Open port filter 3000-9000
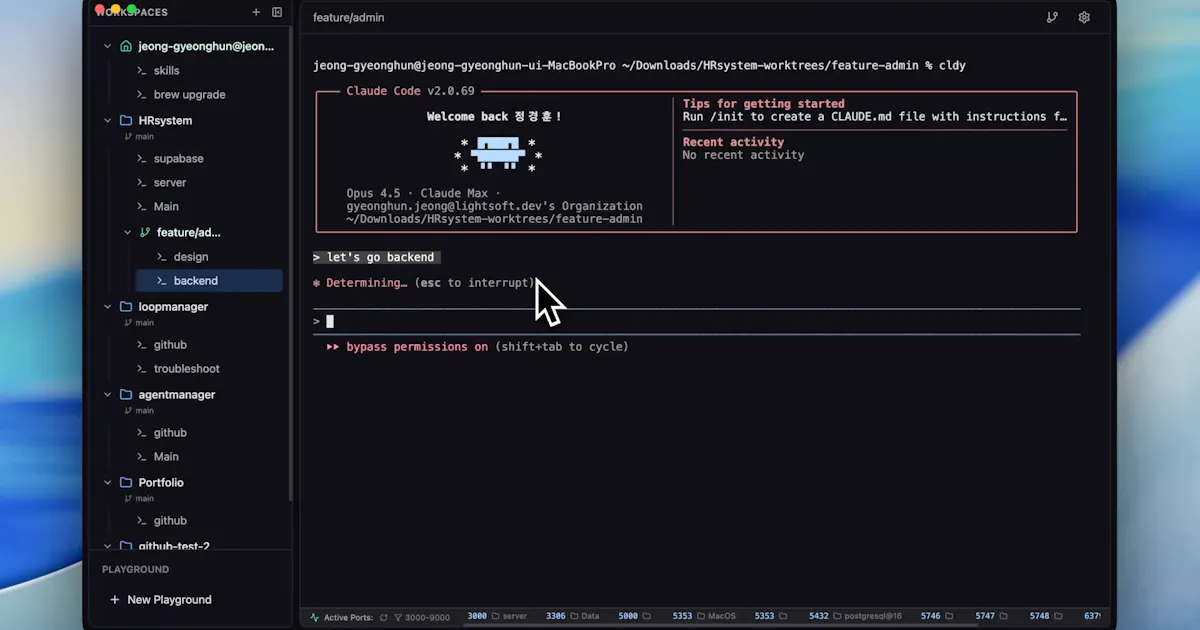The width and height of the screenshot is (1200, 630). point(422,617)
